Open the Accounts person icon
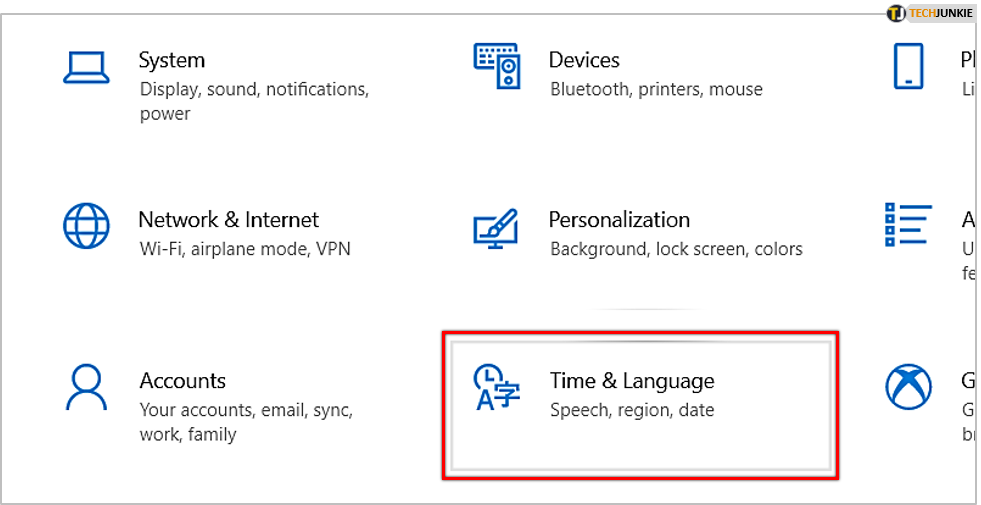This screenshot has height=505, width=981. tap(86, 387)
